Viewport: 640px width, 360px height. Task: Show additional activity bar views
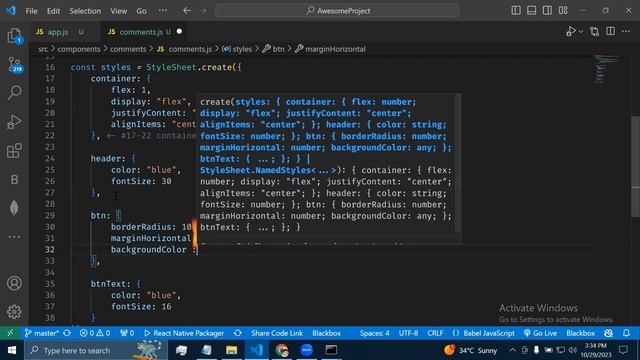pos(14,237)
